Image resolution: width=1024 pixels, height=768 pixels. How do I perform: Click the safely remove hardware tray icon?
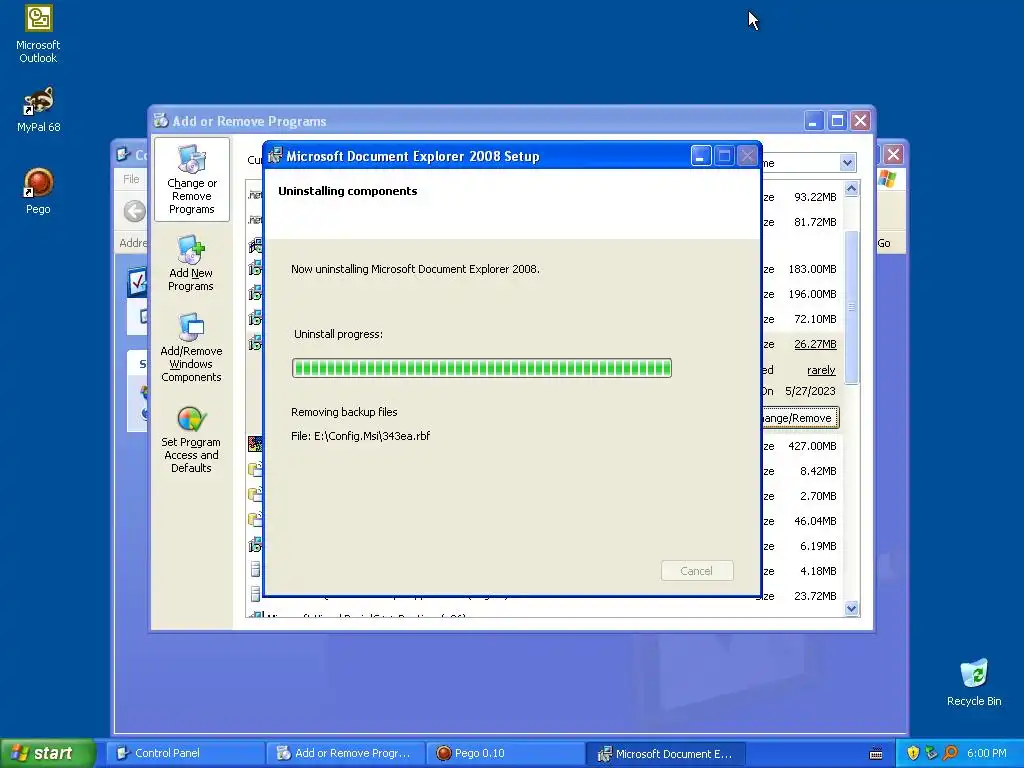pyautogui.click(x=931, y=753)
